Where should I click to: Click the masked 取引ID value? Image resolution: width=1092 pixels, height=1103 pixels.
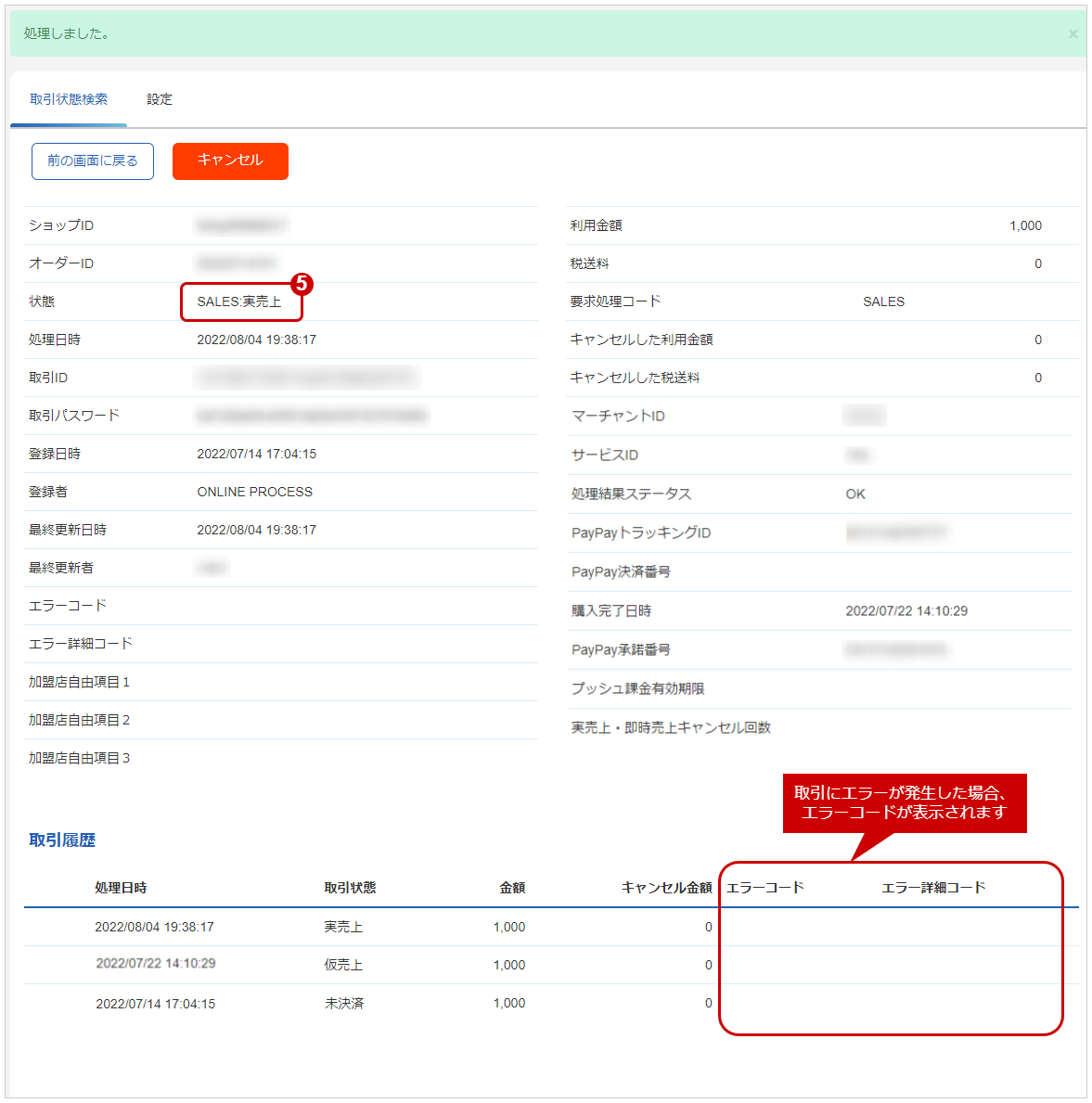(x=306, y=378)
